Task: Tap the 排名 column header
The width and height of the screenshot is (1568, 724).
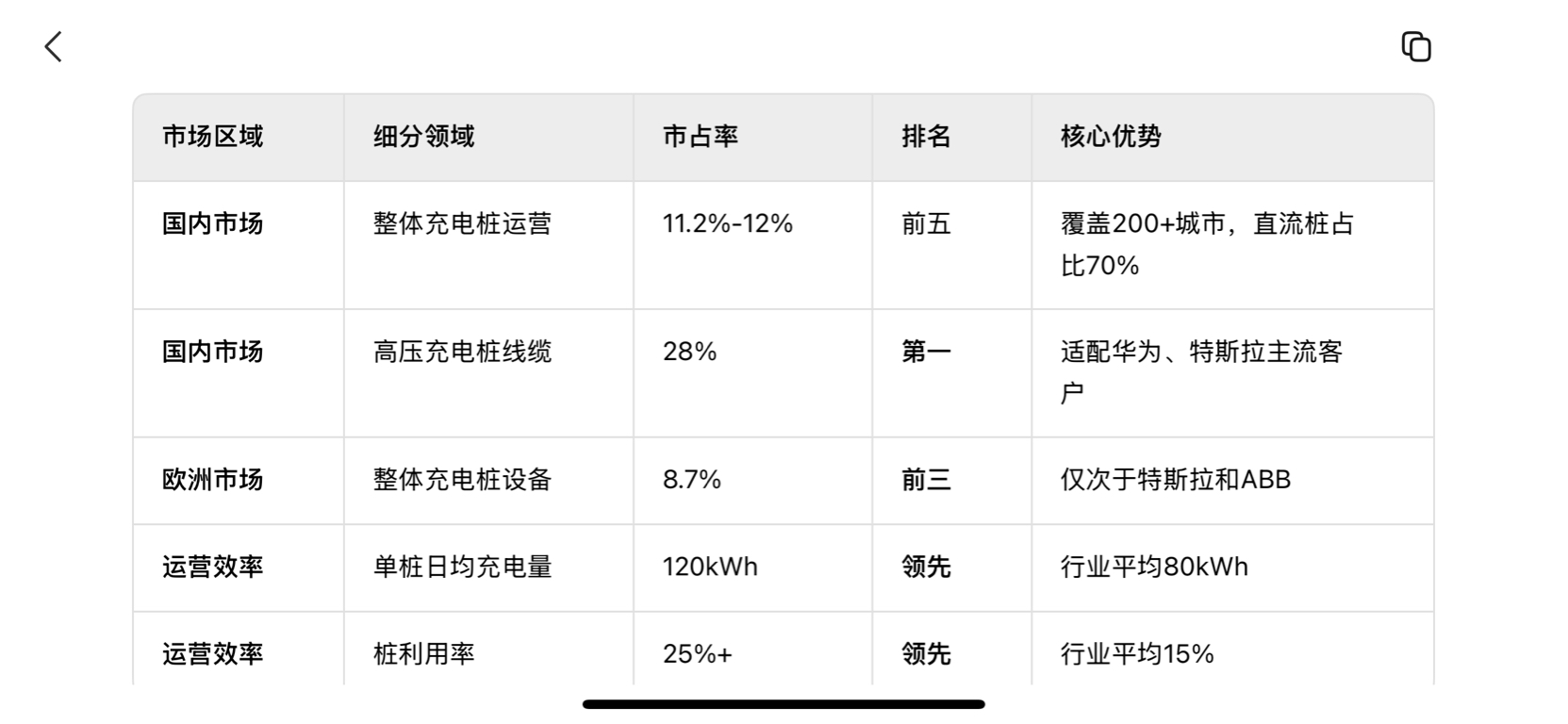Action: coord(925,137)
